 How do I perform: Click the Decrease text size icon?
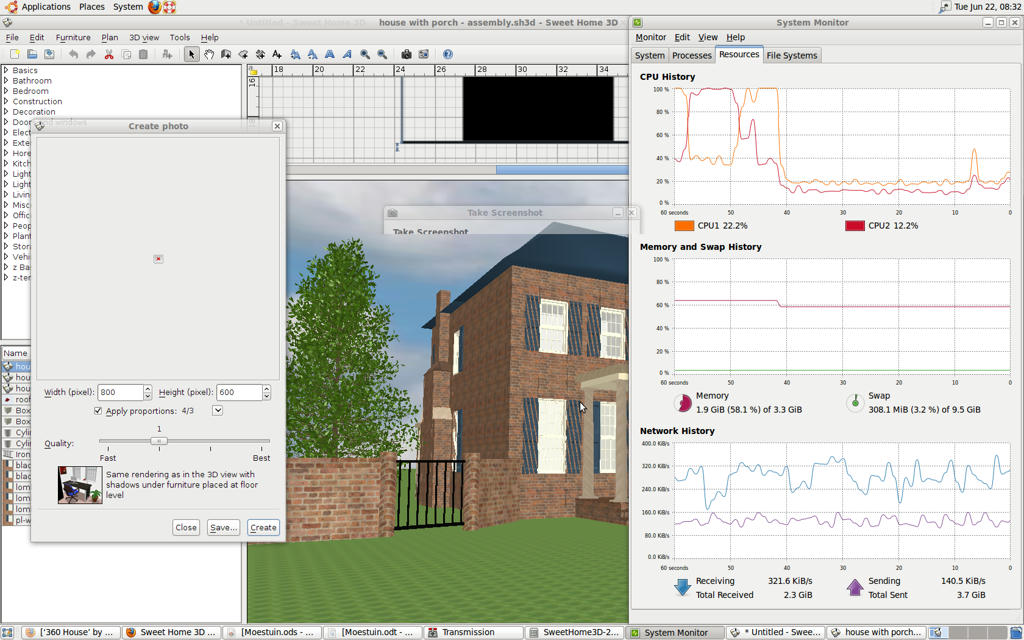[x=312, y=54]
